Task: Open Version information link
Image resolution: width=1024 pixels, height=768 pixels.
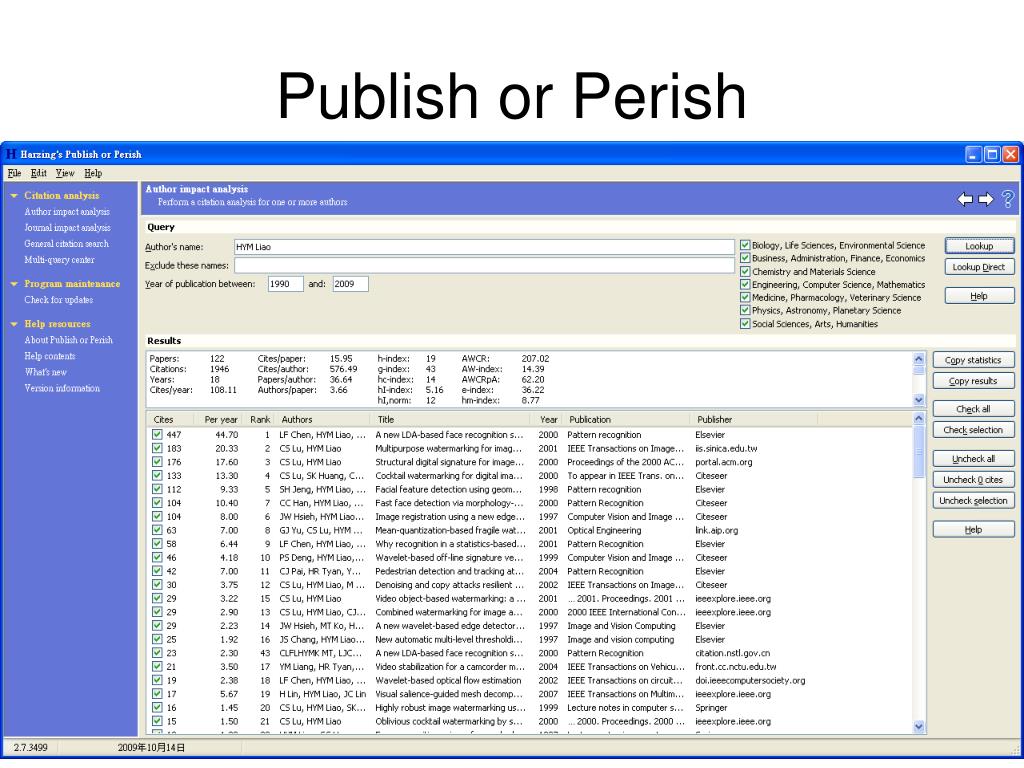Action: (x=62, y=388)
